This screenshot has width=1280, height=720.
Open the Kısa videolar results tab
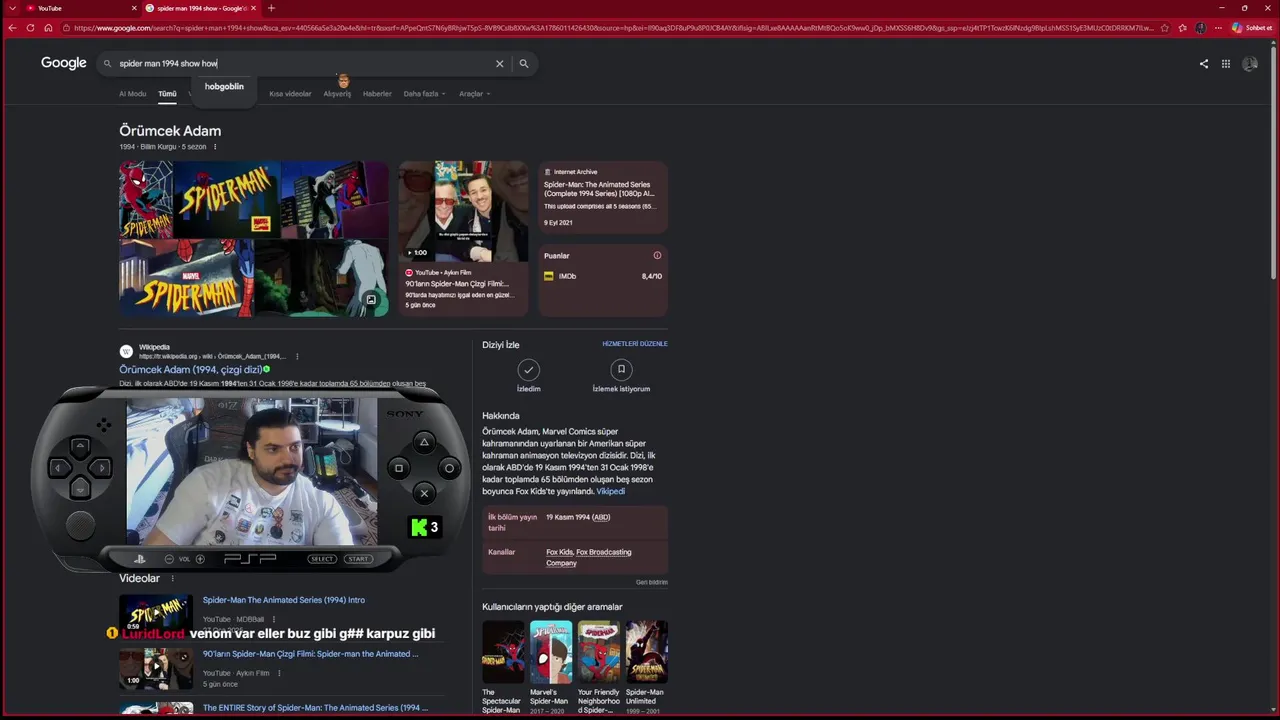[290, 94]
